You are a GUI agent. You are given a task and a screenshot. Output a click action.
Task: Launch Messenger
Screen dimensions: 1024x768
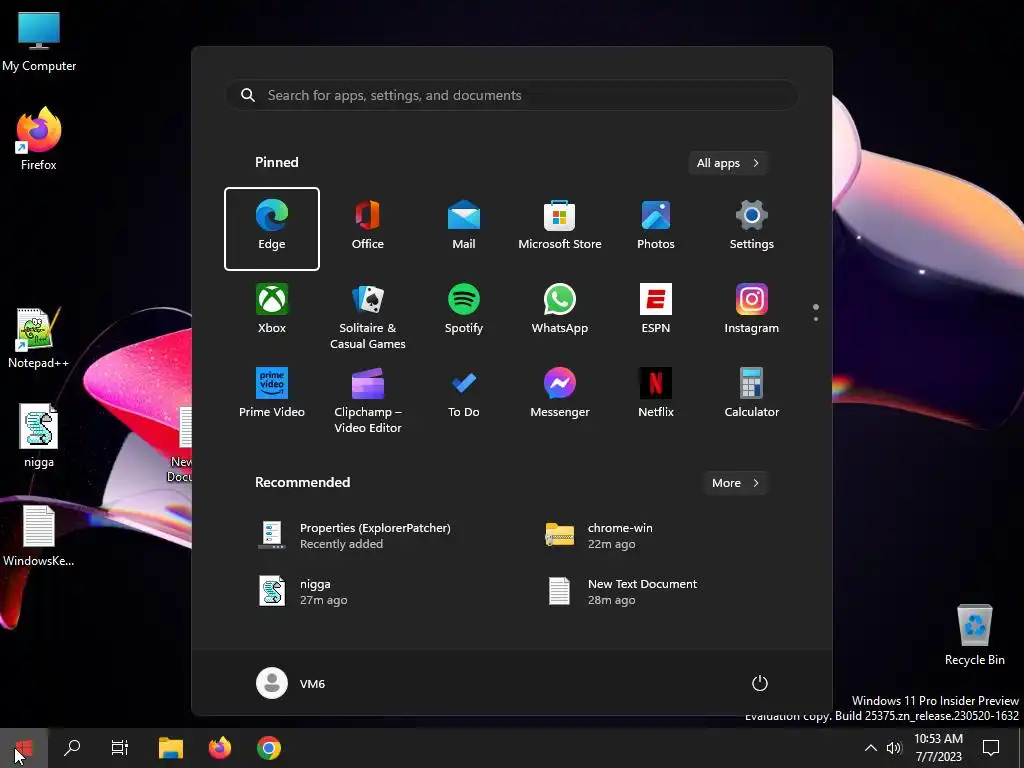(x=560, y=393)
